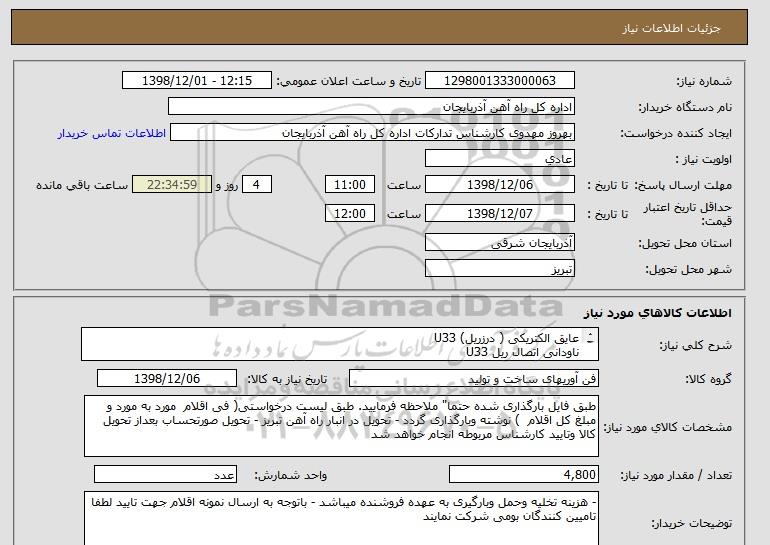Viewport: 770px width, 545px height.
Task: Click the text ساعت باقی مانده
Action: pyautogui.click(x=82, y=185)
